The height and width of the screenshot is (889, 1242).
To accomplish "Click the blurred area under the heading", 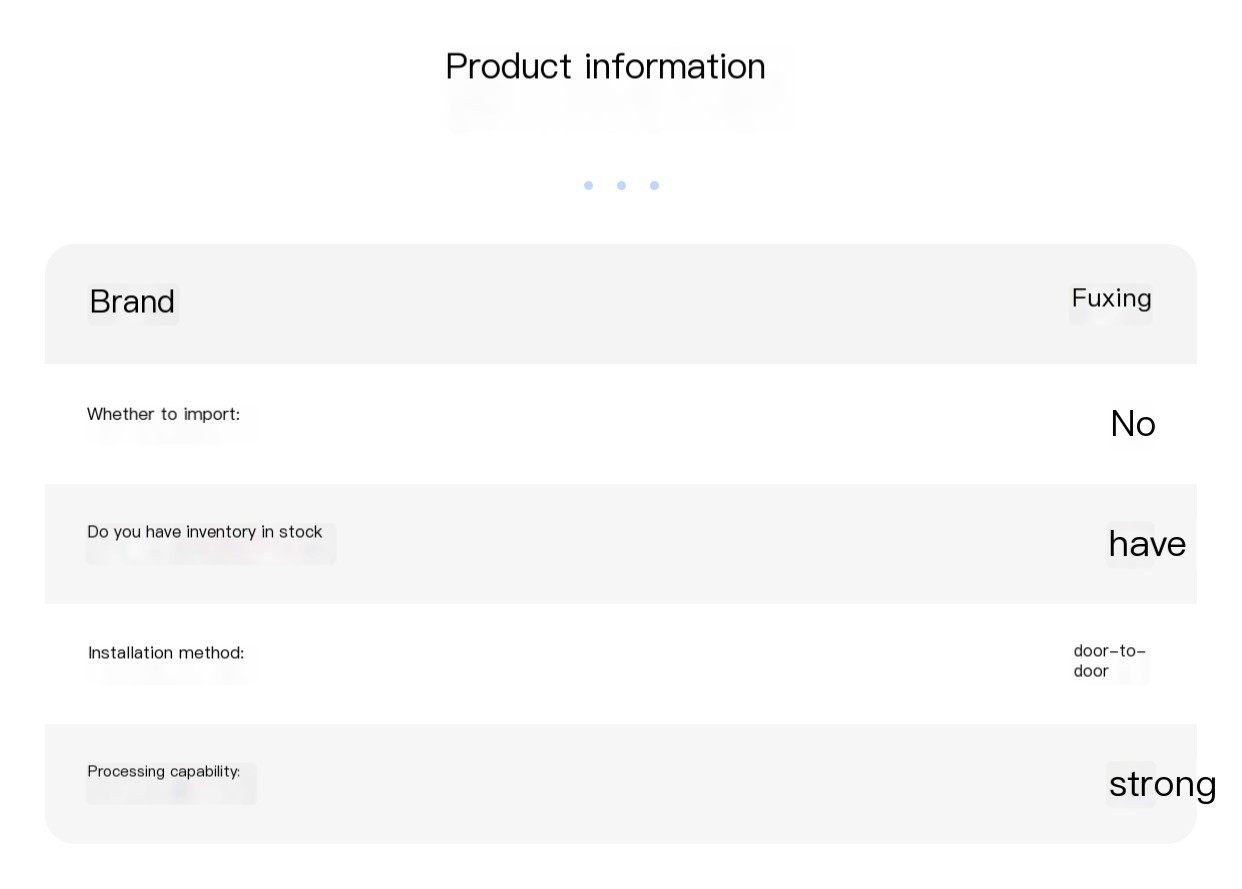I will tap(615, 112).
